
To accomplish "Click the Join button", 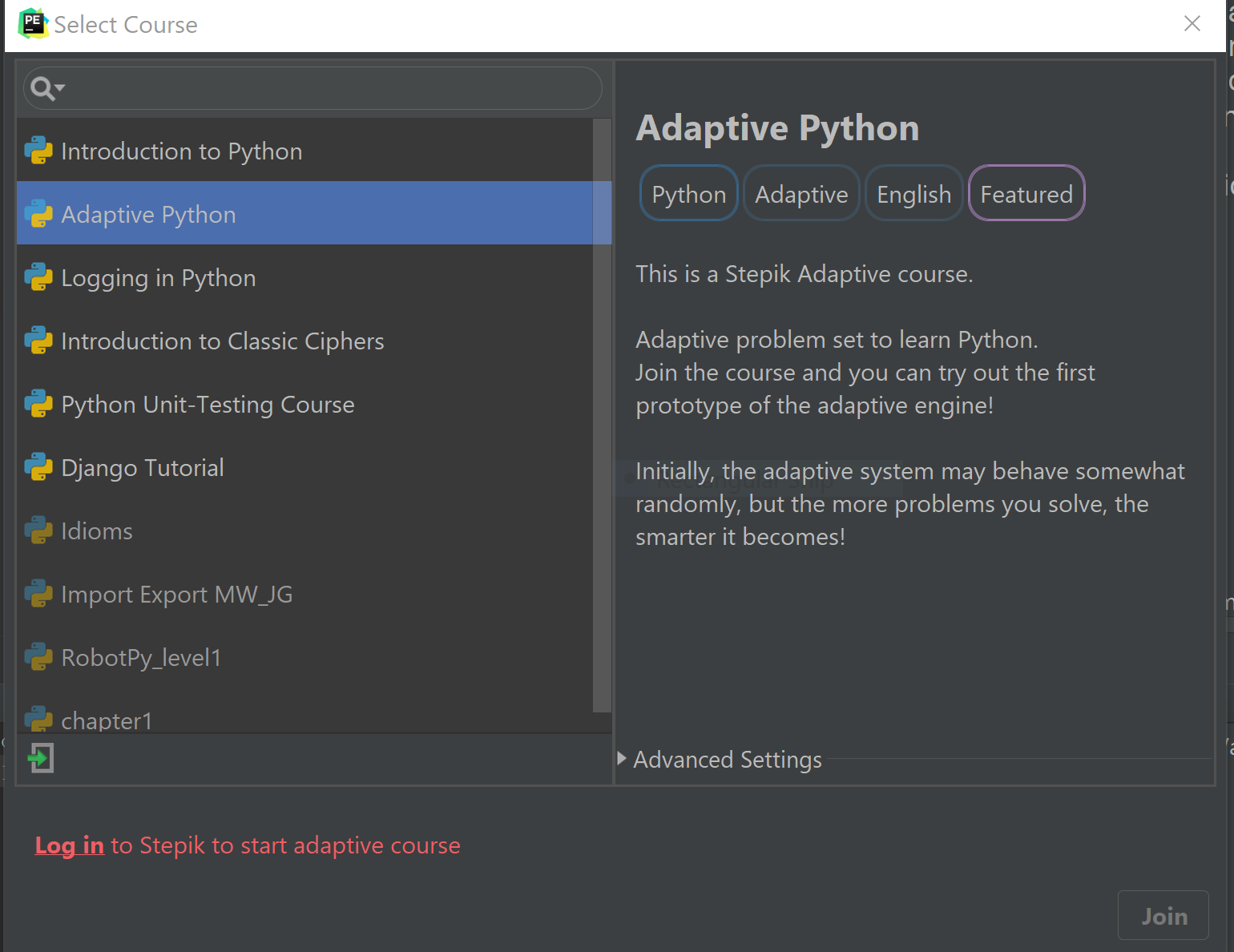I will [x=1163, y=915].
